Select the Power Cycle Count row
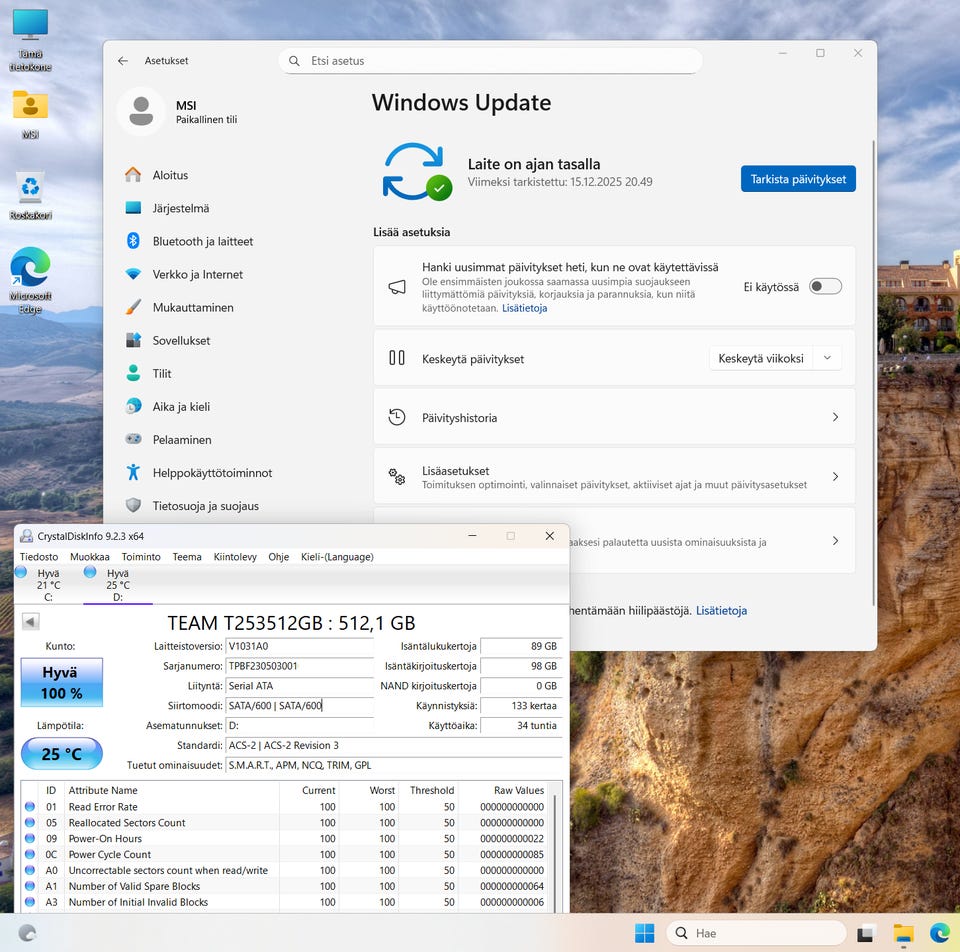The image size is (960, 952). point(287,855)
